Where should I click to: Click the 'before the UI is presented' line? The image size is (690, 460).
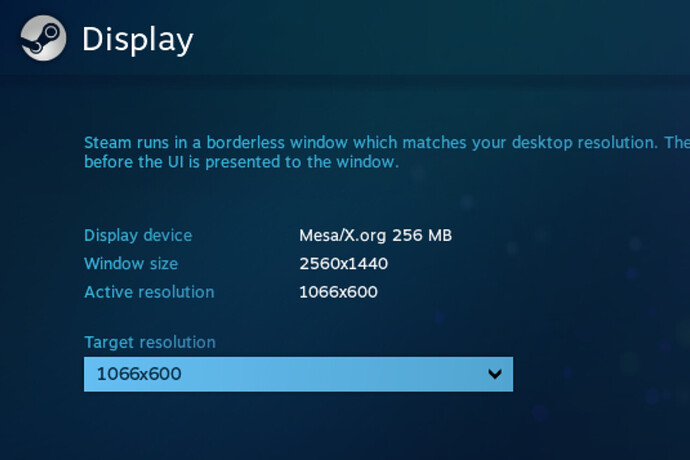[242, 162]
